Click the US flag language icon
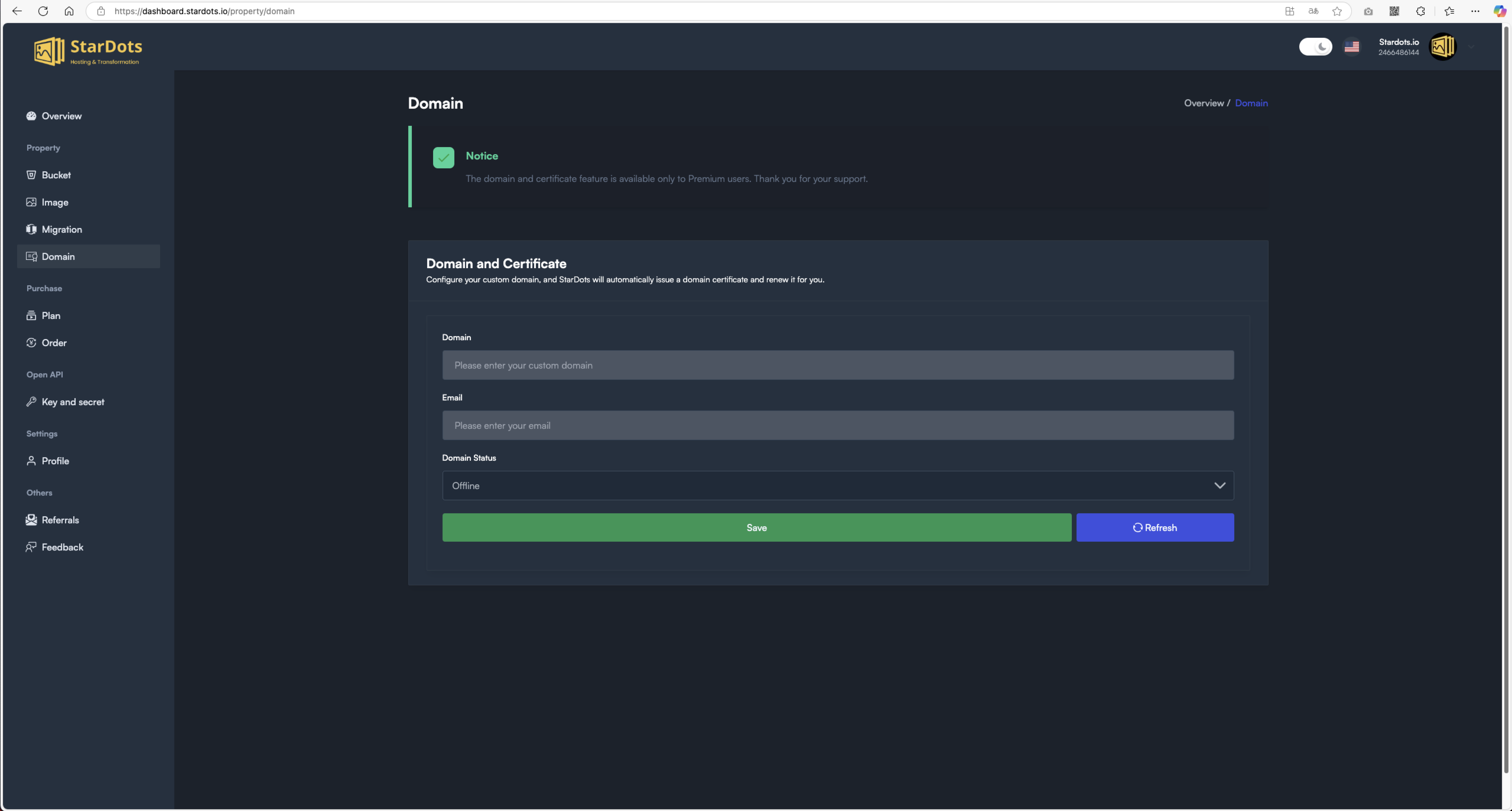This screenshot has height=811, width=1512. [x=1351, y=47]
